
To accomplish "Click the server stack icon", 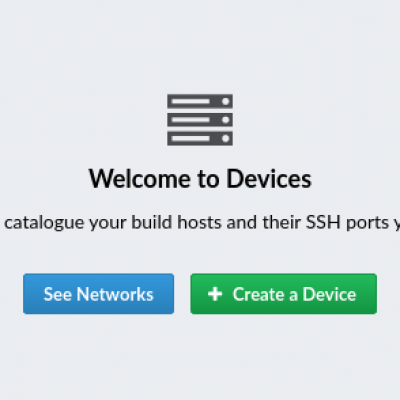I will [200, 120].
